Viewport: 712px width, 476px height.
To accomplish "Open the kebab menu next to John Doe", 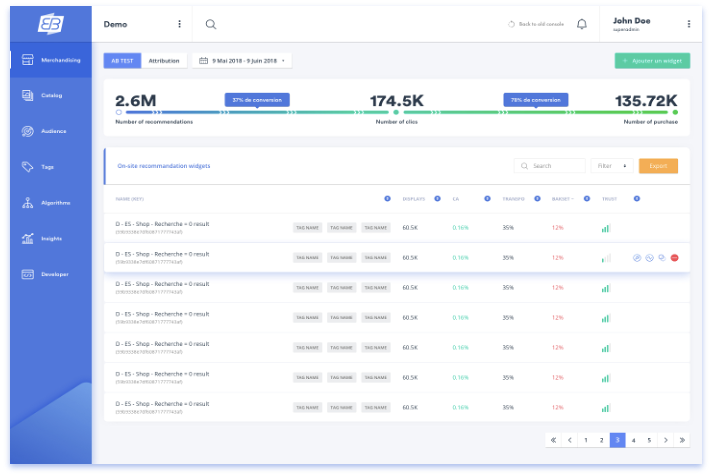I will (x=689, y=24).
